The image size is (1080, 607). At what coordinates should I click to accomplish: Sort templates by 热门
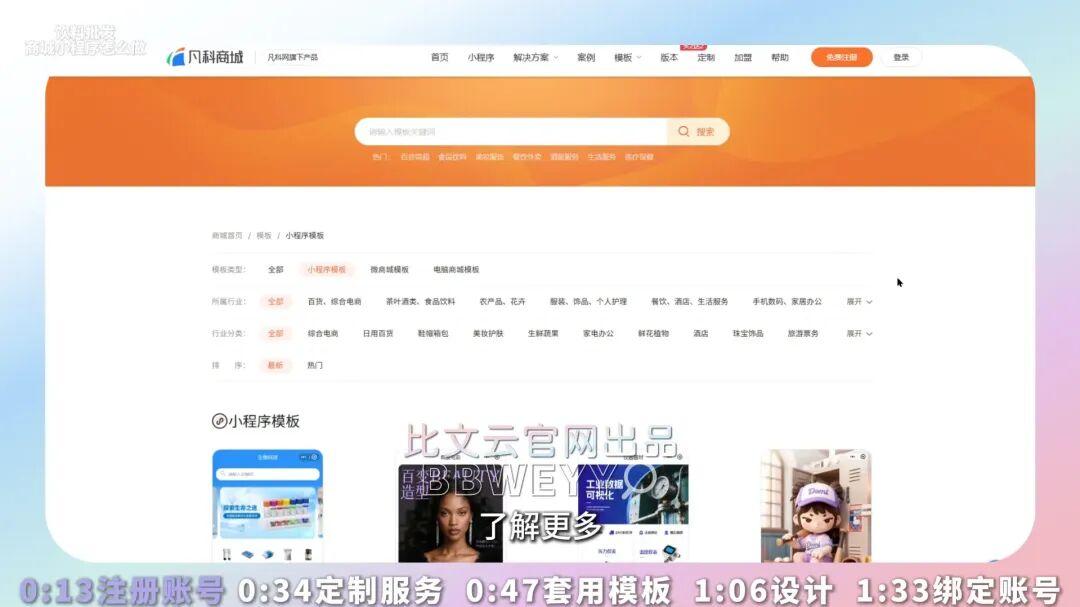pyautogui.click(x=315, y=365)
